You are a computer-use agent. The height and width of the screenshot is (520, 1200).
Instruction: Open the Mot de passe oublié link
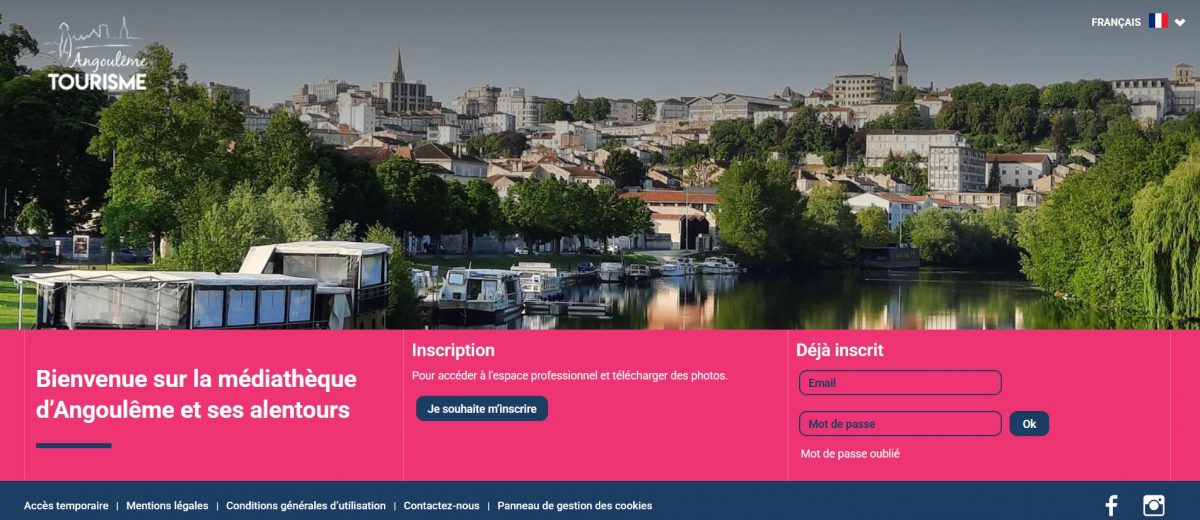click(x=850, y=454)
